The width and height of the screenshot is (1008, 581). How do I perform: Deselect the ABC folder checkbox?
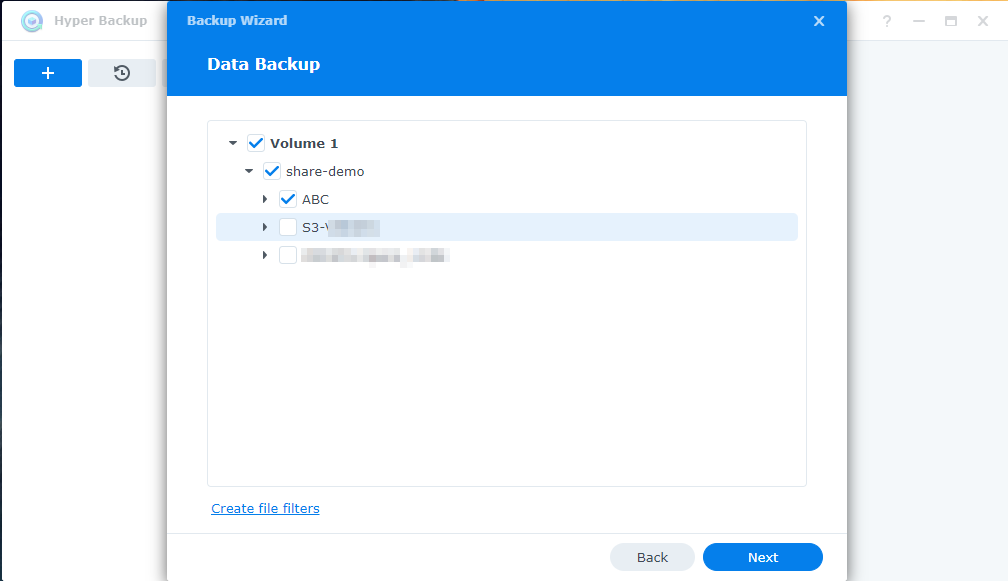288,199
